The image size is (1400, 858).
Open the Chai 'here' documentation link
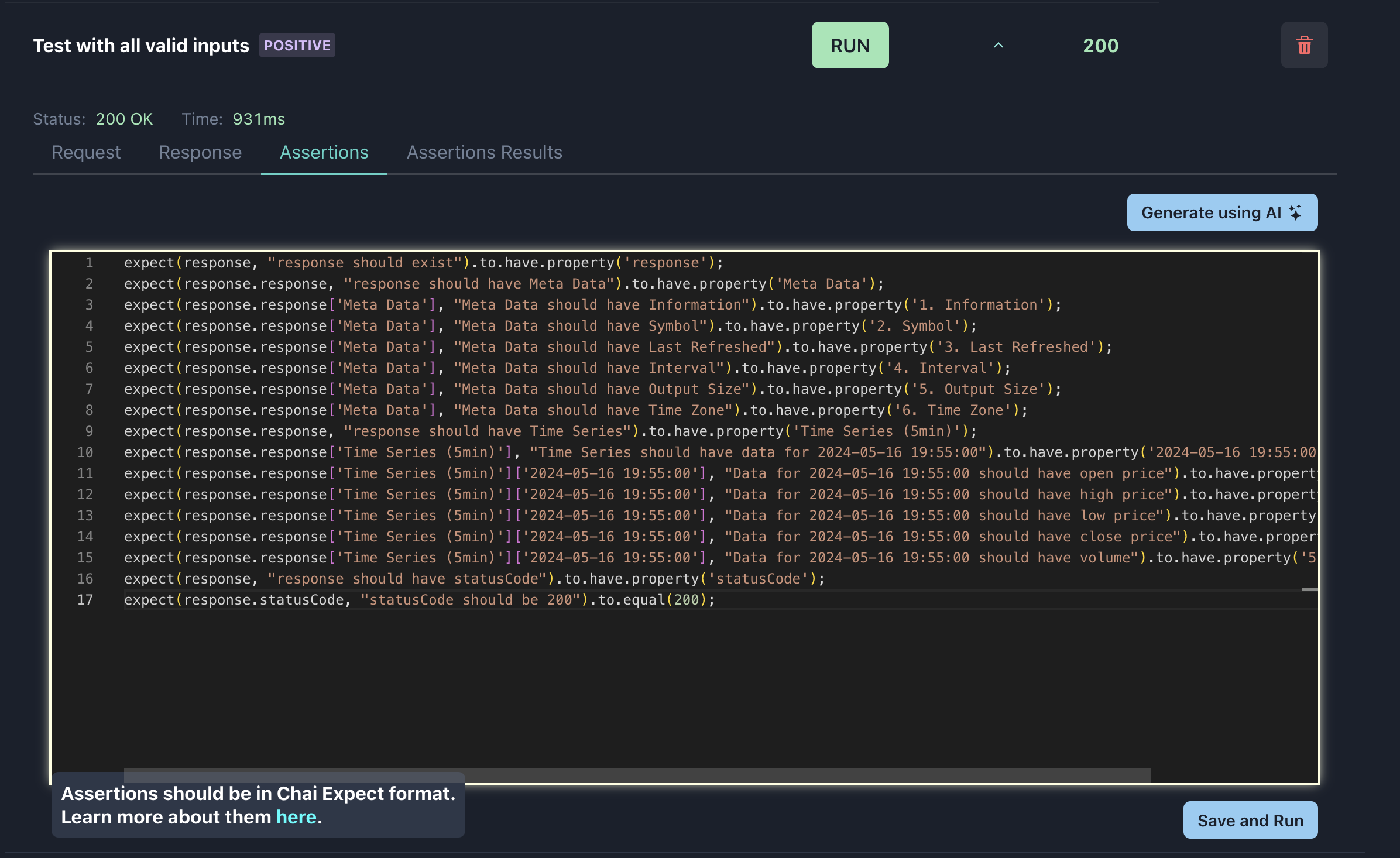(296, 817)
